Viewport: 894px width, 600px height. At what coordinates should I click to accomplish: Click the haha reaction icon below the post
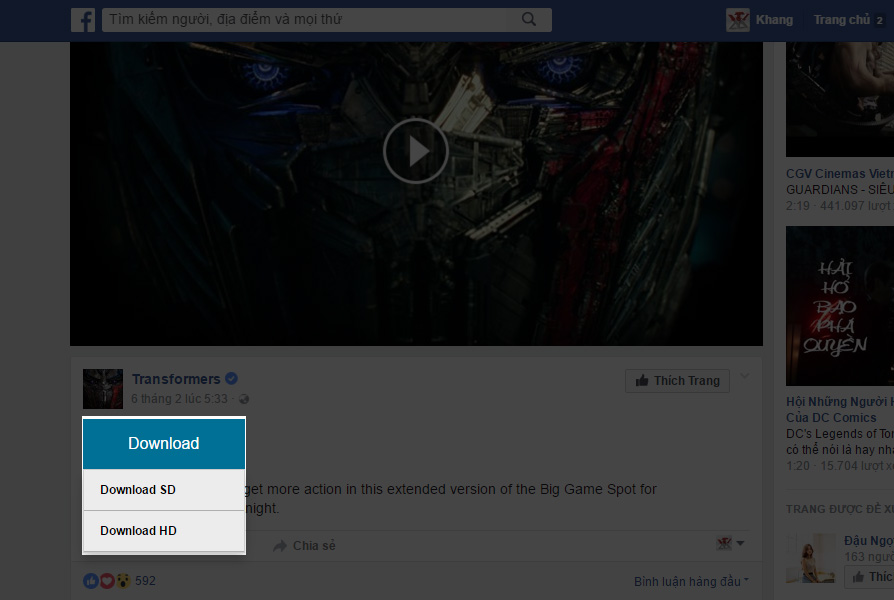tap(121, 580)
